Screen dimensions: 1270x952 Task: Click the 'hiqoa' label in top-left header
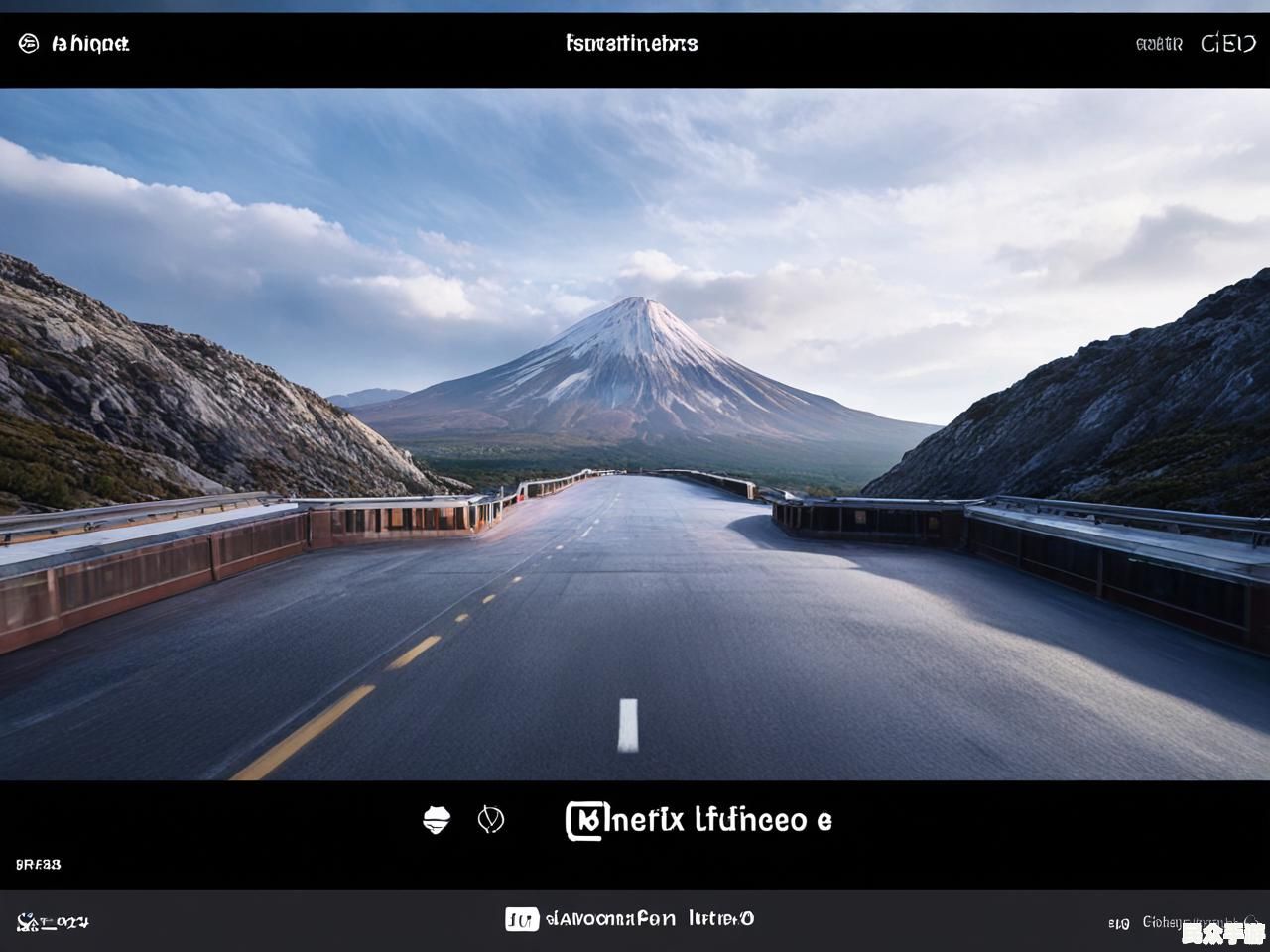[90, 43]
